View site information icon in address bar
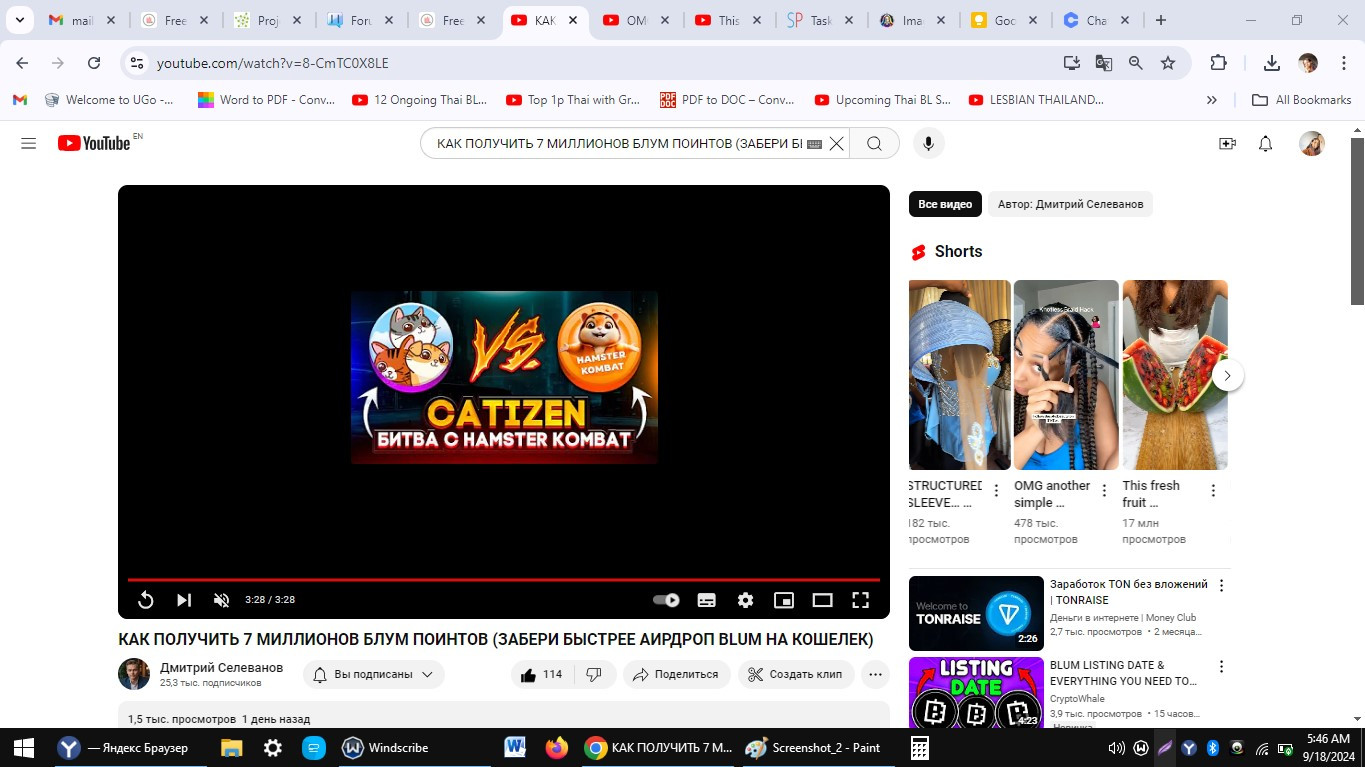 coord(138,63)
